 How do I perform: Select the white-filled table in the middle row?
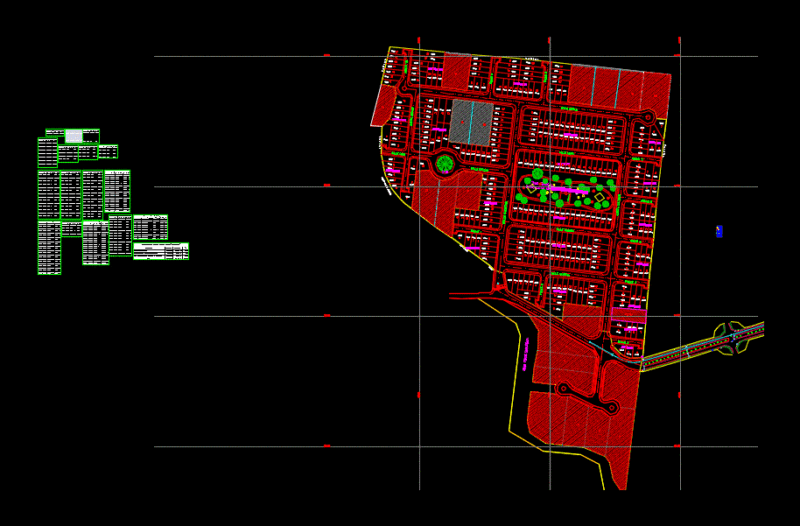click(117, 191)
